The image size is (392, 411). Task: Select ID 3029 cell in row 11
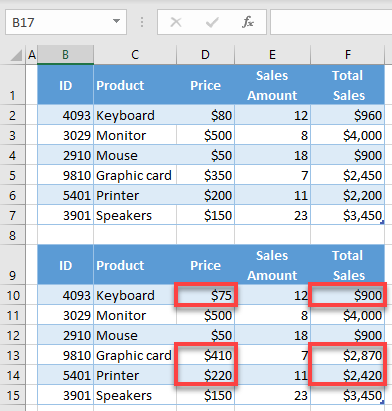(65, 315)
